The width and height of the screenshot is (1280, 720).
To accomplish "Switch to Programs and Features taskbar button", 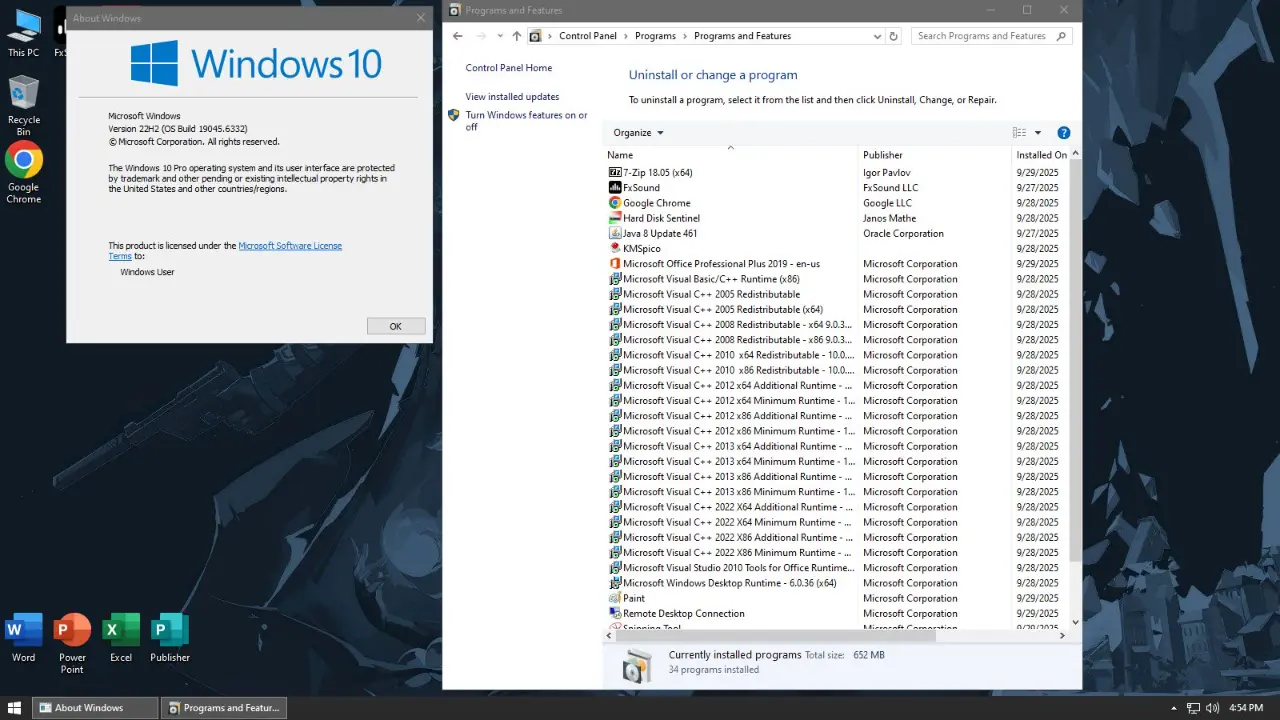I will [x=224, y=708].
